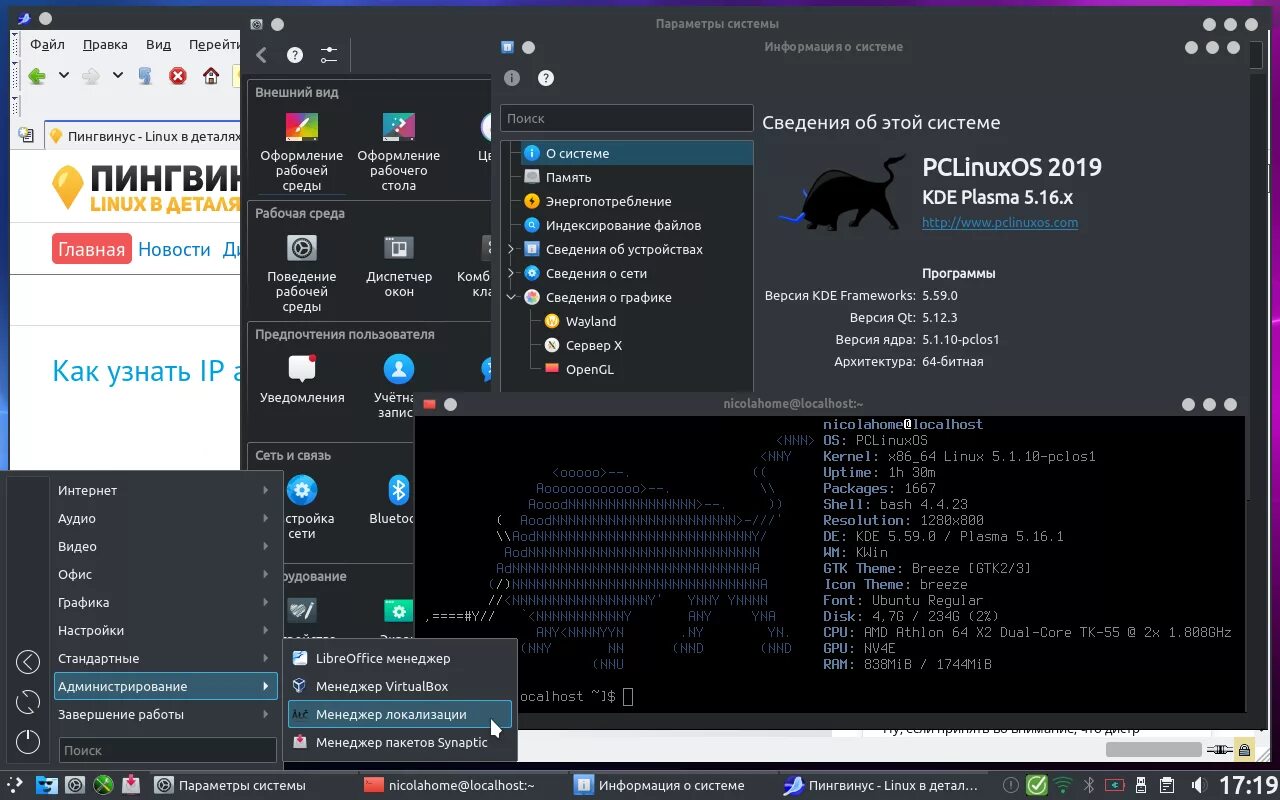Open Уведомления settings module
Screen dimensions: 1280x800
301,378
